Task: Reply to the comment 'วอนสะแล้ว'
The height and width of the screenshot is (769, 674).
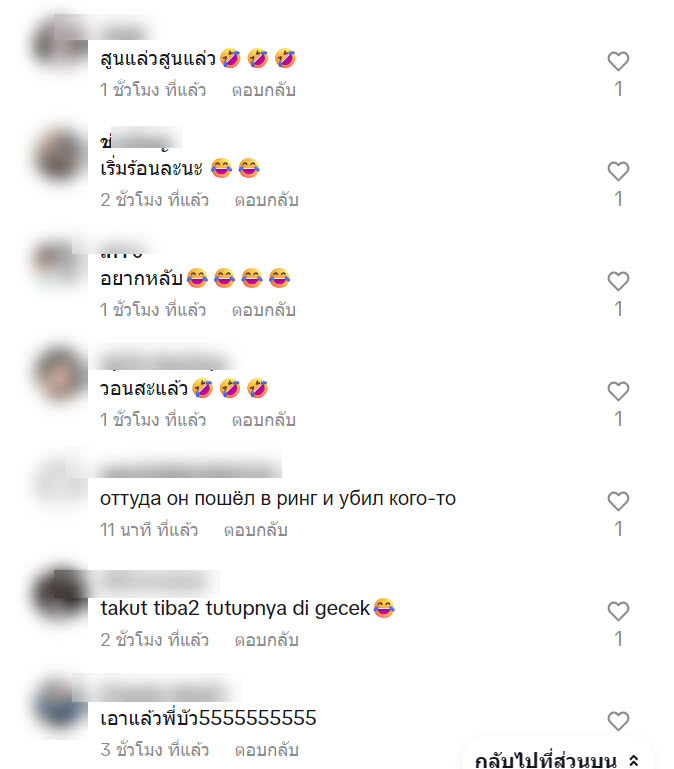Action: click(x=264, y=420)
